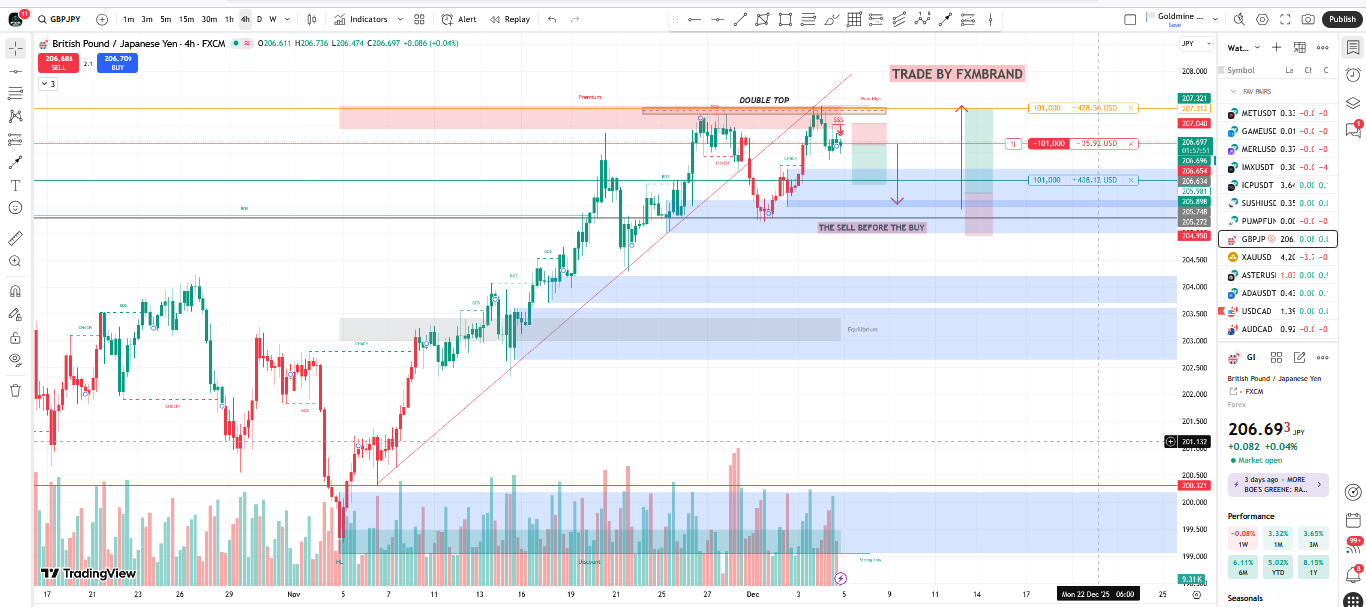Select rectangle tool in favorites toolbar
Image resolution: width=1366 pixels, height=607 pixels.
(x=786, y=19)
